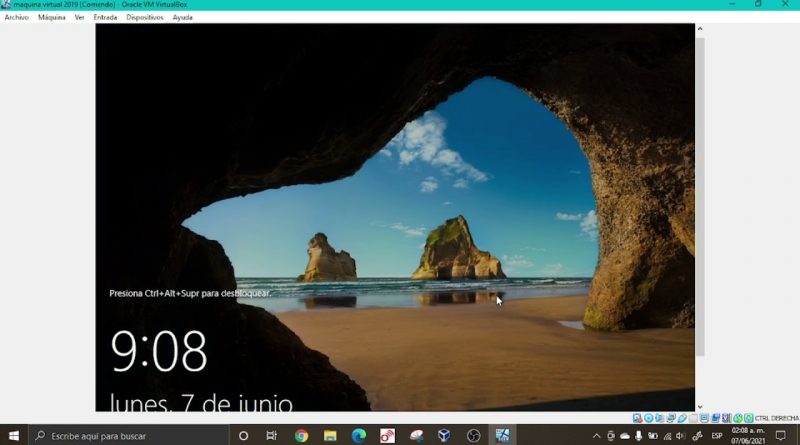The image size is (800, 445).
Task: Open the Ver menu
Action: click(x=80, y=17)
